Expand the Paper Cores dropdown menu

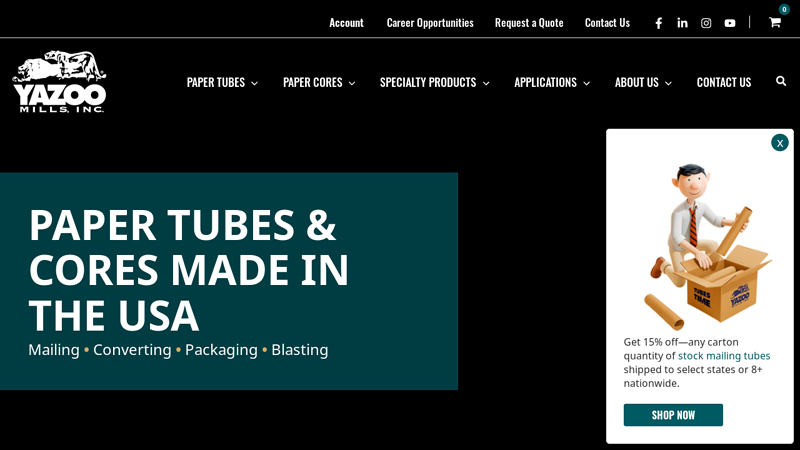tap(319, 82)
